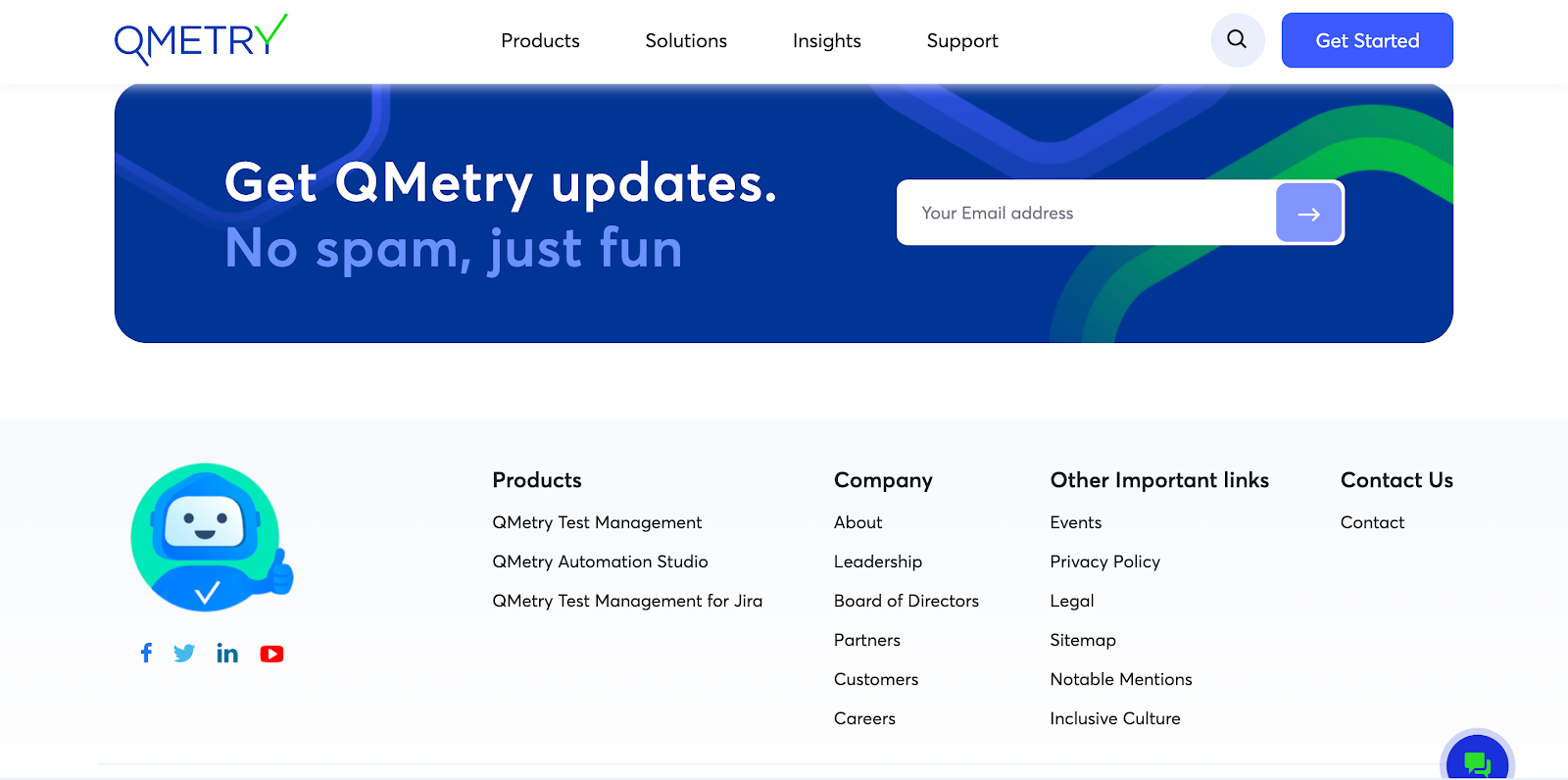1568x780 pixels.
Task: Focus the Your Email address field
Action: [x=1086, y=213]
